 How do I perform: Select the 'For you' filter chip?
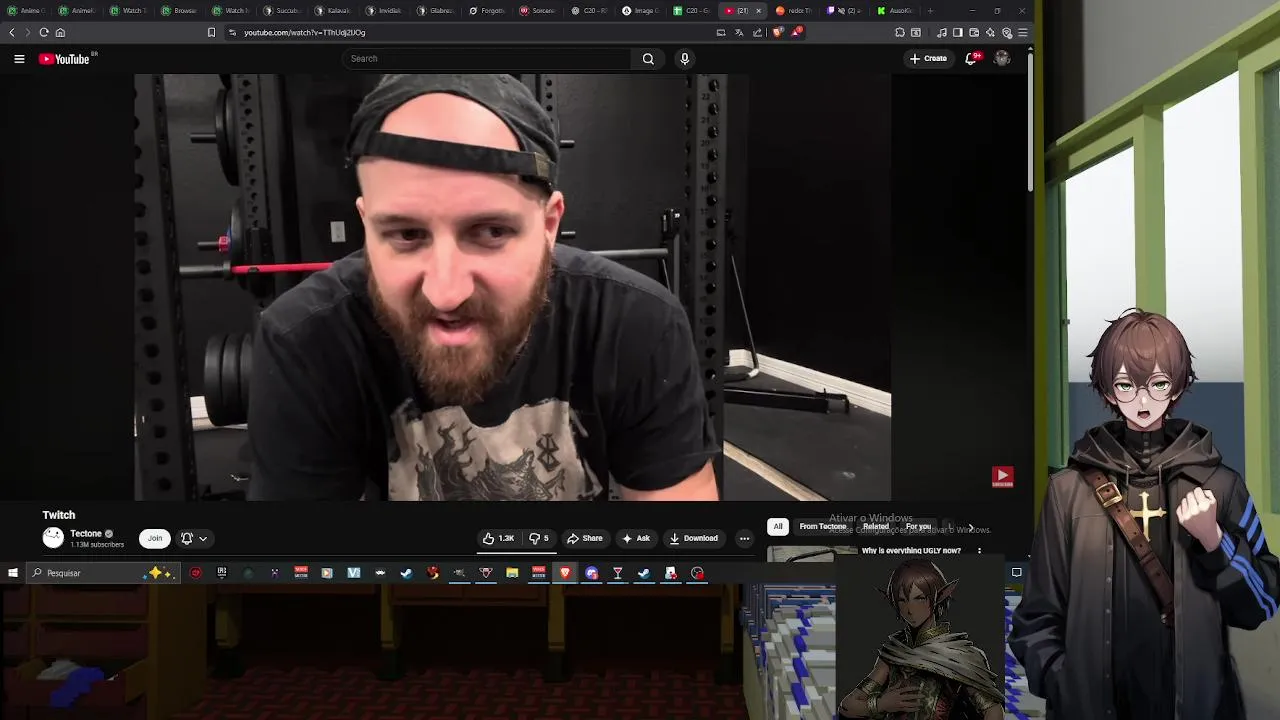(918, 526)
